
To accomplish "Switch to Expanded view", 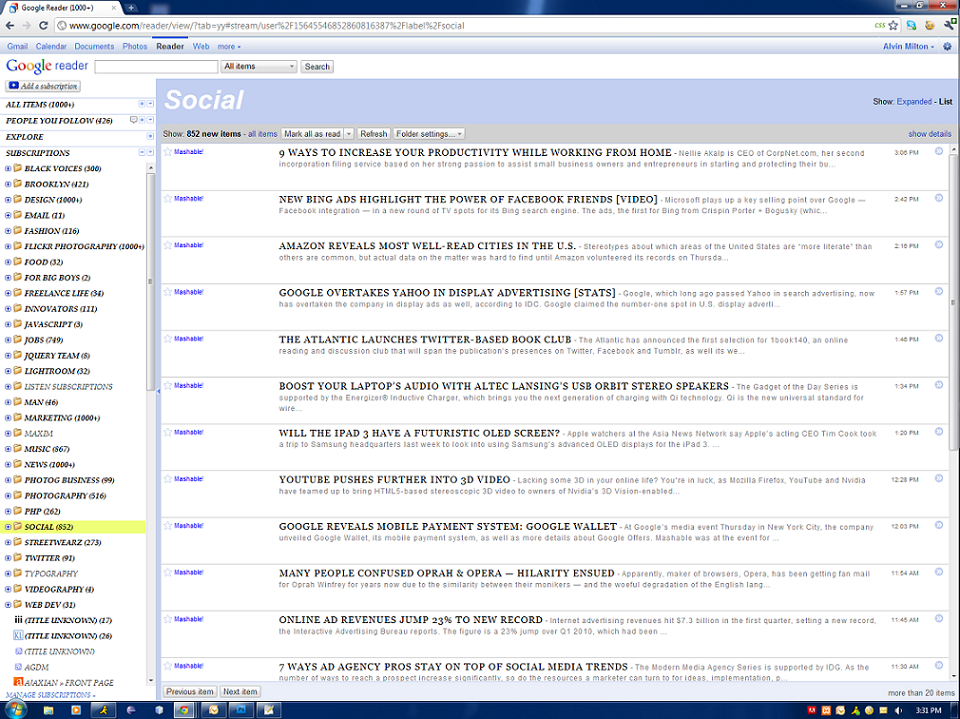I will pos(914,102).
